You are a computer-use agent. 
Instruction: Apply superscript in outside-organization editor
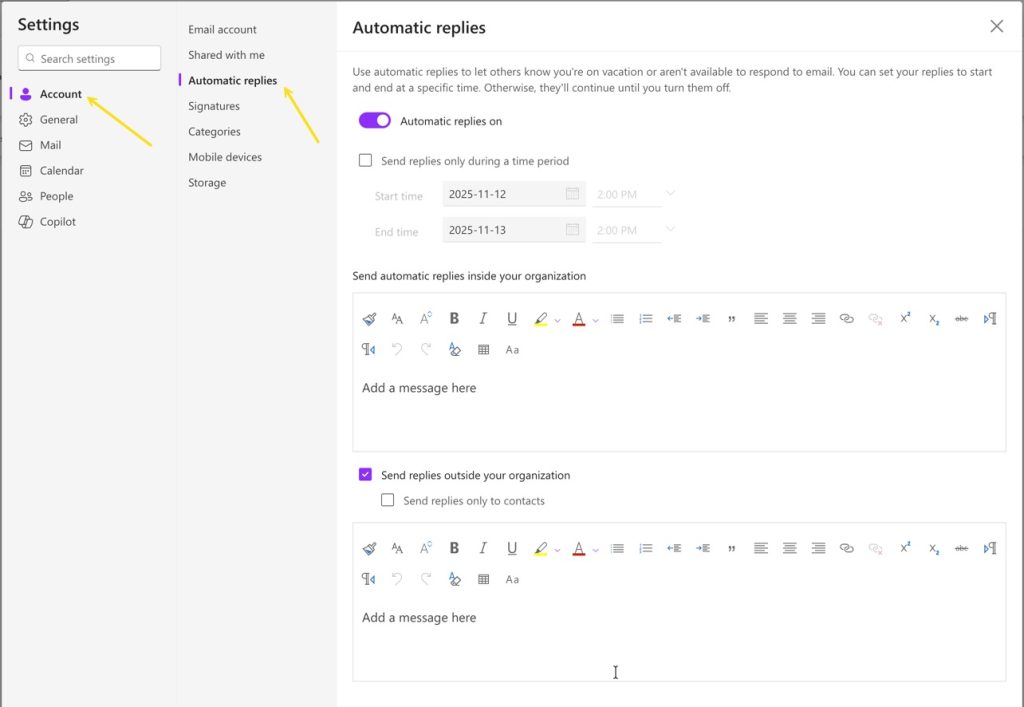(x=905, y=548)
